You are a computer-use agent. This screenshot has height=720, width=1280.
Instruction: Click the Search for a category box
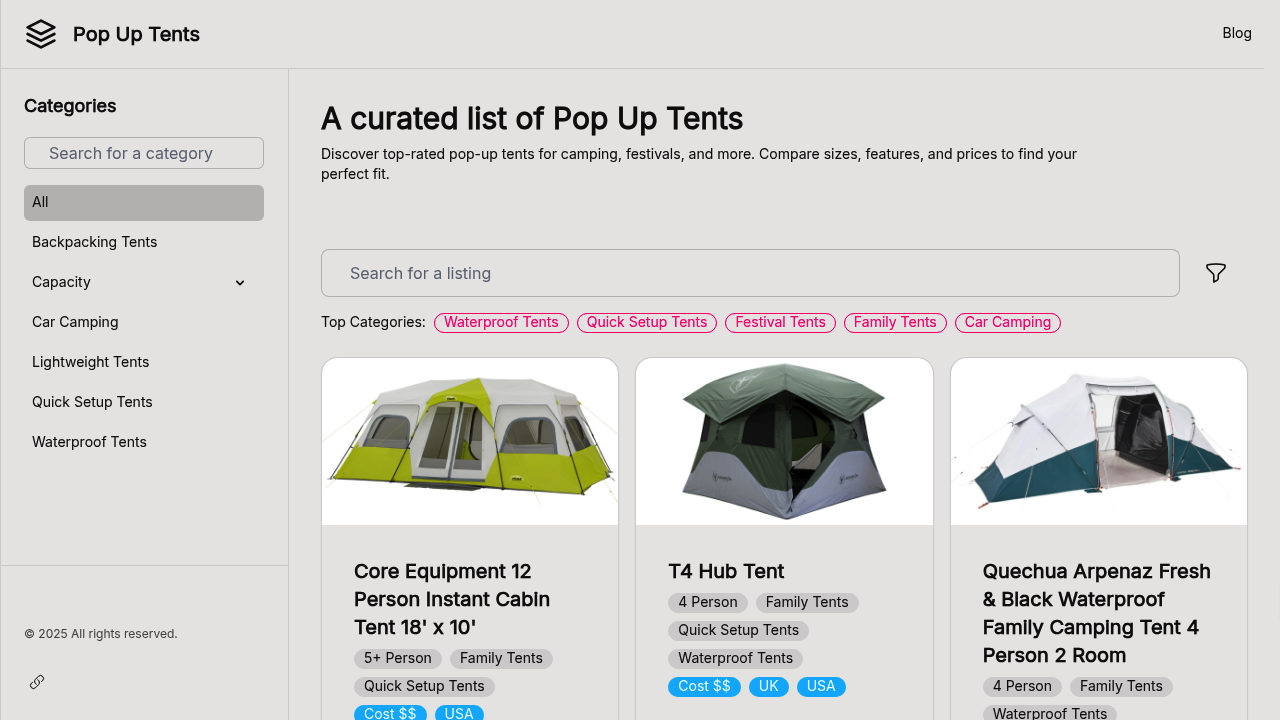click(x=143, y=152)
